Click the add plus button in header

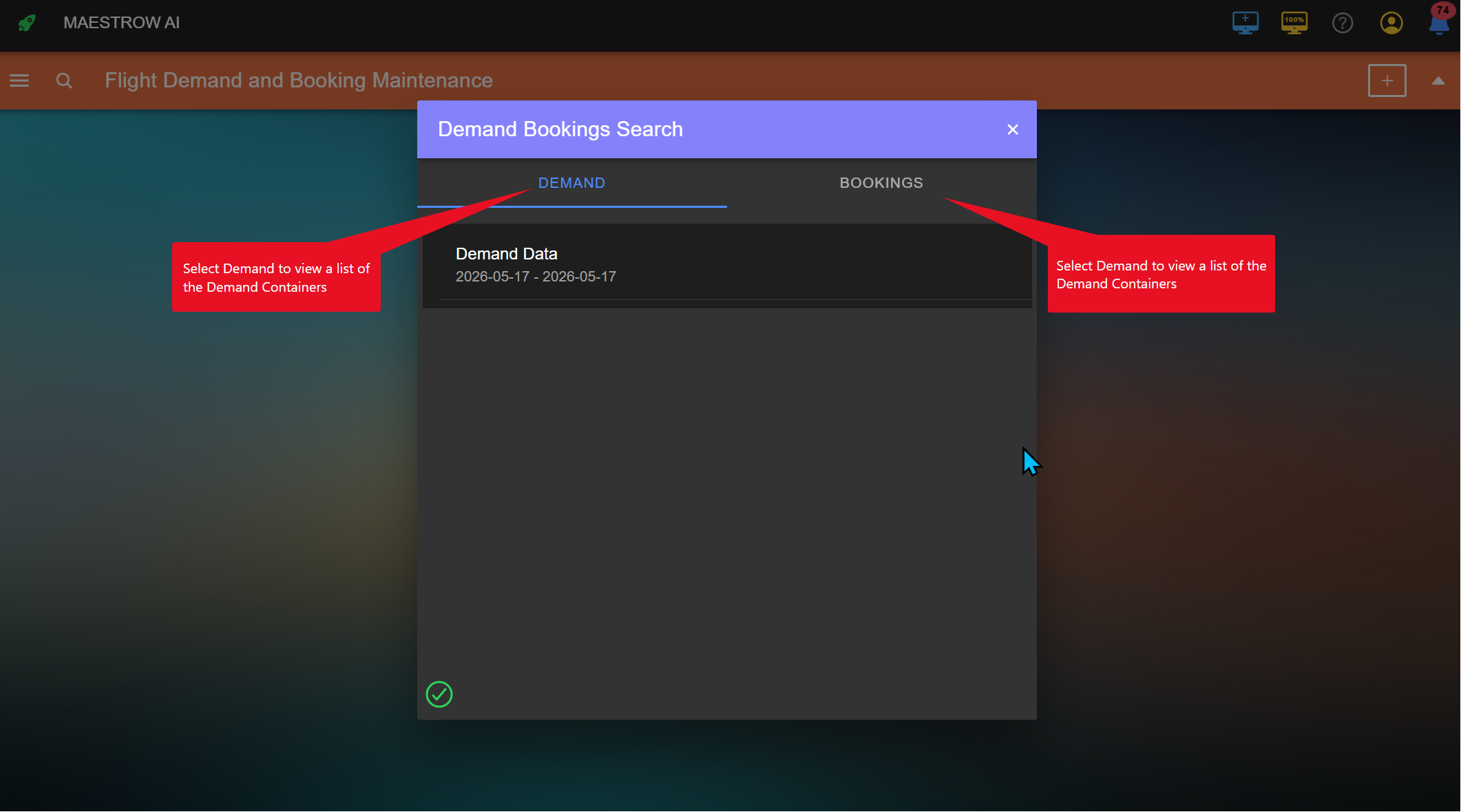[1387, 81]
